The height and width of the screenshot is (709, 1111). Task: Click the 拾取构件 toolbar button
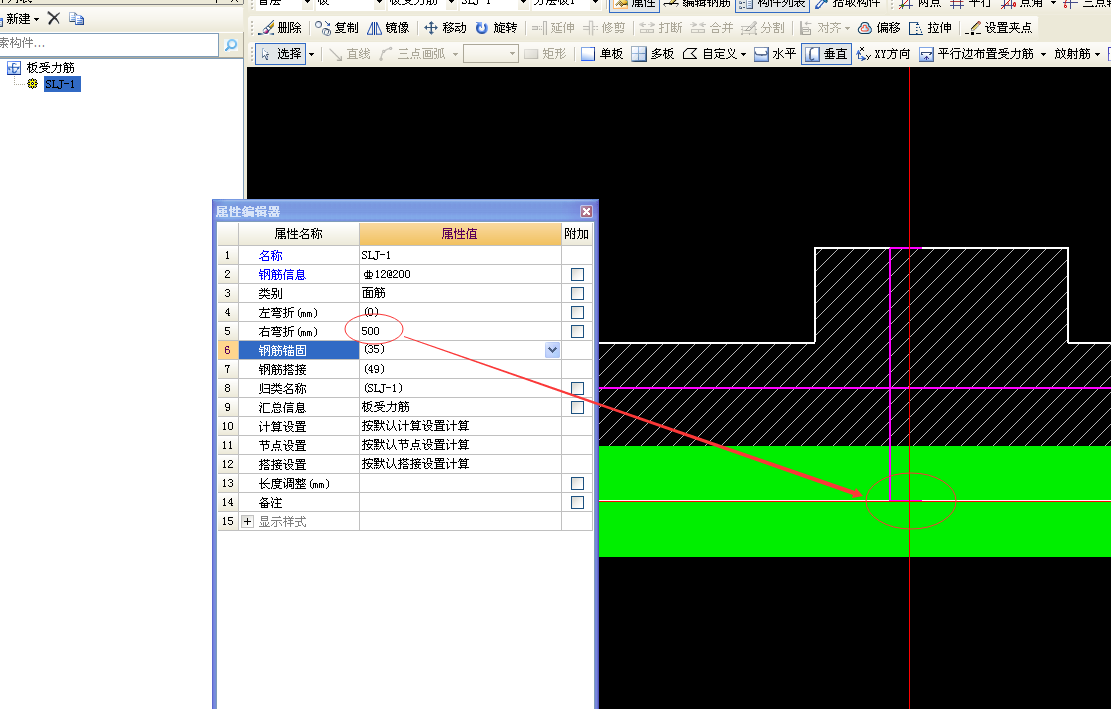pos(848,4)
